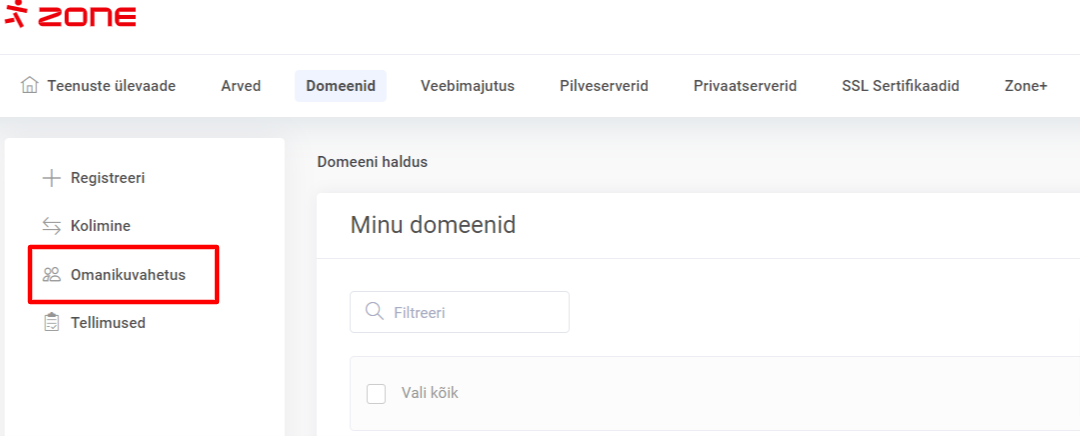The height and width of the screenshot is (436, 1080).
Task: Click the clipboard icon beside Tellimused
Action: (51, 322)
